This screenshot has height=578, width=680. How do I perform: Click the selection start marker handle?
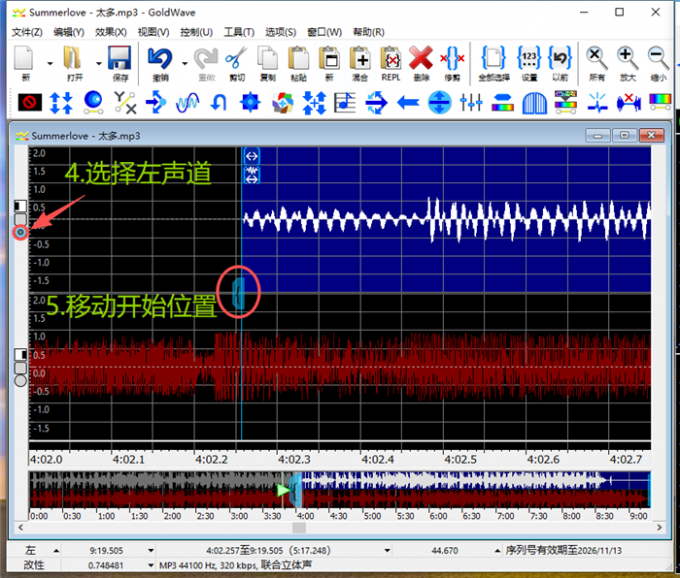pos(238,292)
